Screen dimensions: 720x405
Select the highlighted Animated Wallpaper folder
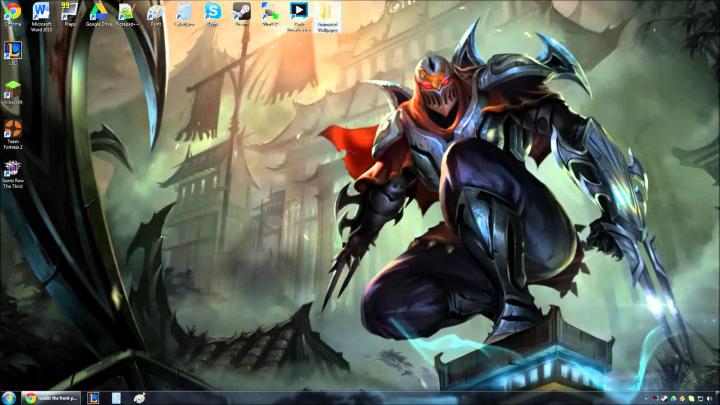point(328,17)
